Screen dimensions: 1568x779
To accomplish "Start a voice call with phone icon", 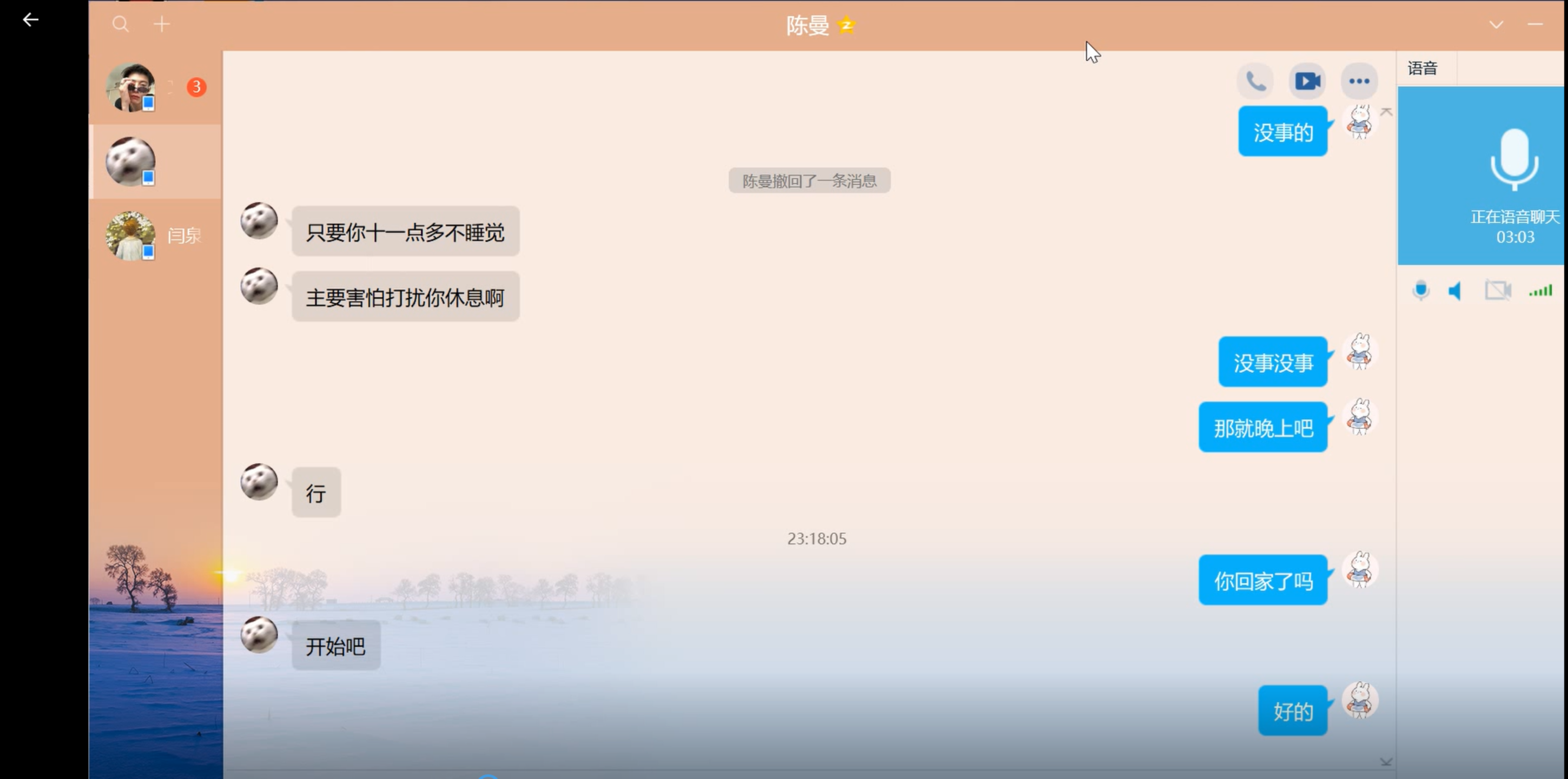I will [1255, 81].
